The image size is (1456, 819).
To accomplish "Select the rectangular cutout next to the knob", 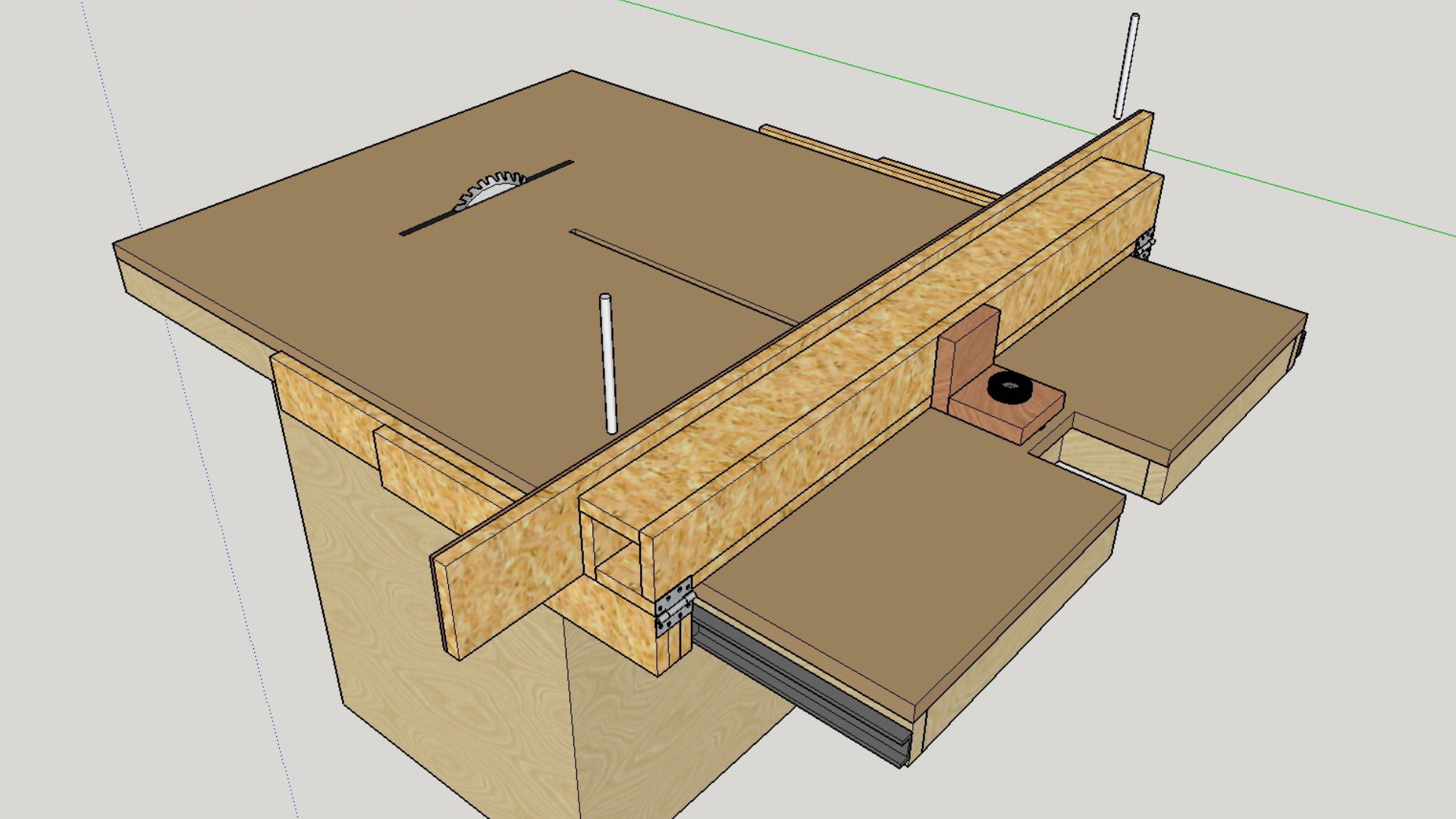I will (x=1100, y=455).
